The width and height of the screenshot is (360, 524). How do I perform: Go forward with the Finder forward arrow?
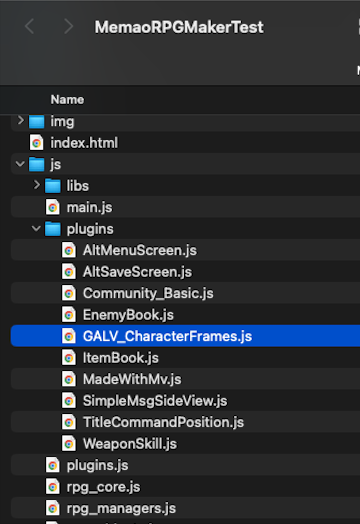pos(69,26)
